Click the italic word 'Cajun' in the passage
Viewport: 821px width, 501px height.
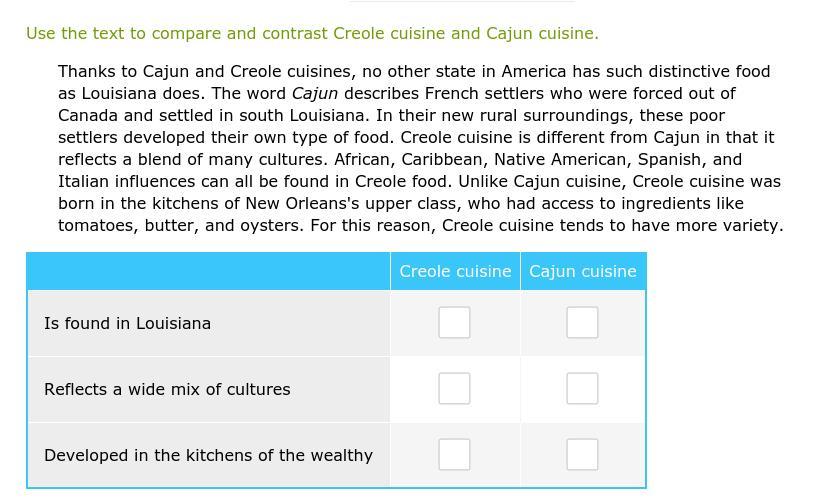(x=315, y=94)
